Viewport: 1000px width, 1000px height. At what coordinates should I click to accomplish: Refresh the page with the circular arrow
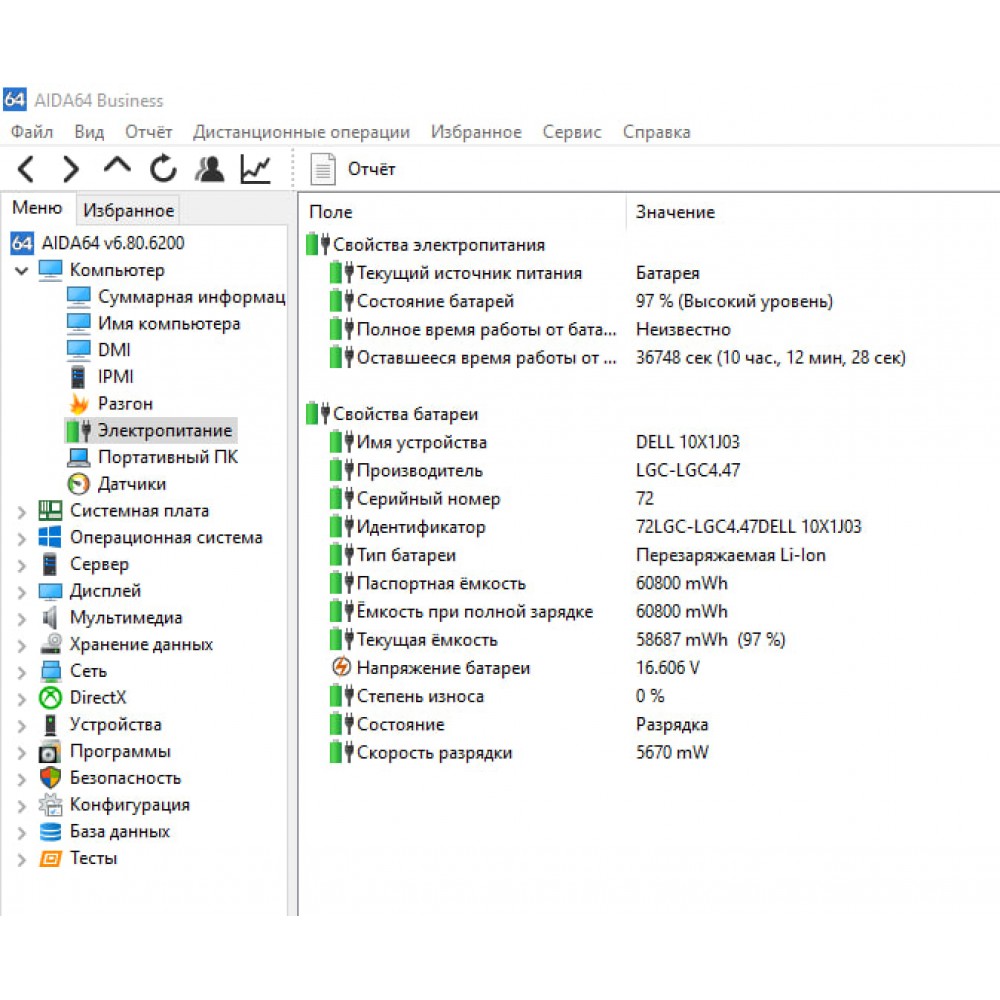tap(163, 168)
